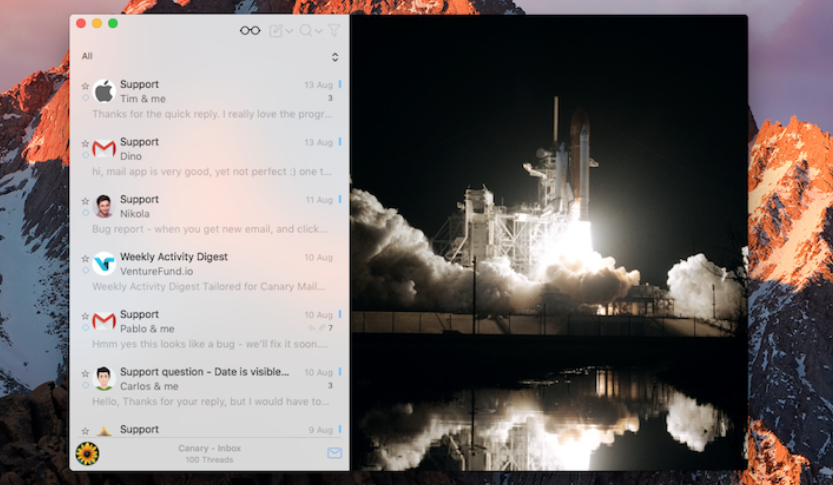This screenshot has height=485, width=833.
Task: Click the Apple logo avatar on Tim's thread
Action: tap(104, 91)
